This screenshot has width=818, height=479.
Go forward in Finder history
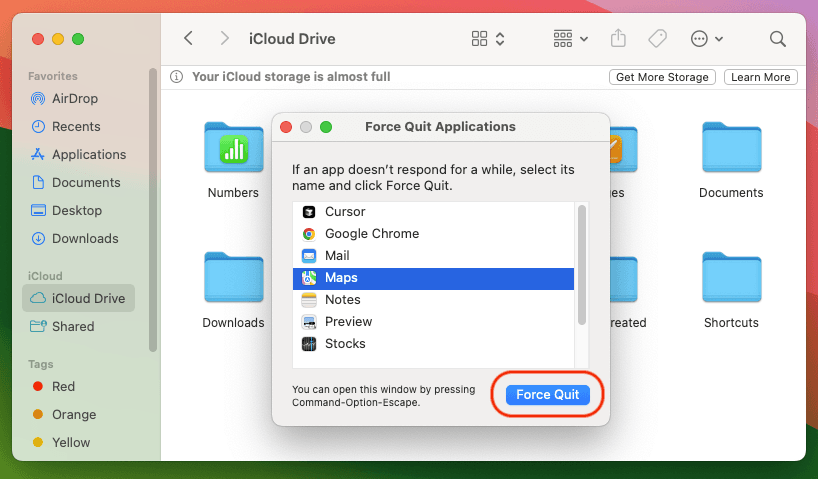224,38
